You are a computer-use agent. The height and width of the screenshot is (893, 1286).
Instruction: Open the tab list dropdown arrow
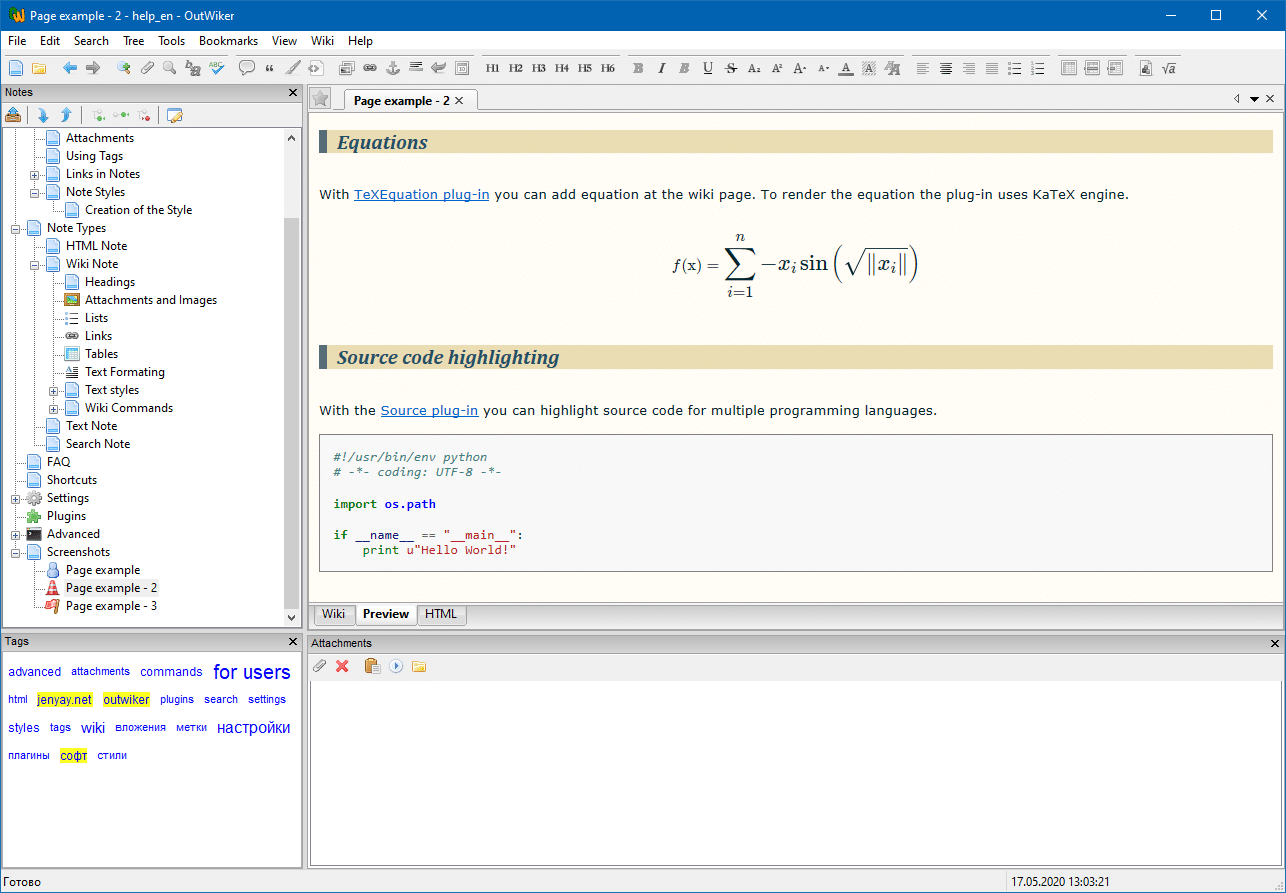tap(1254, 99)
